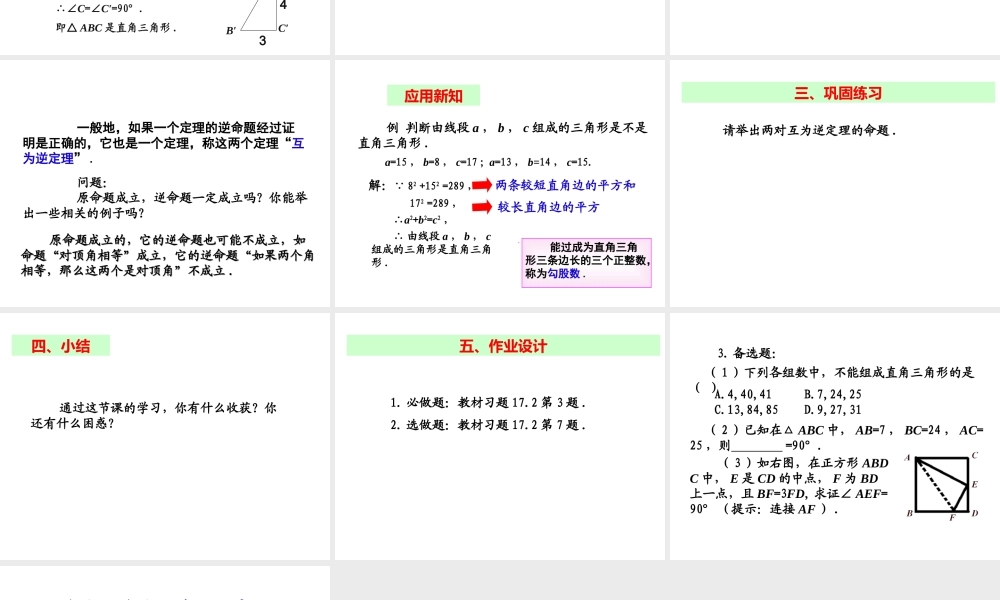Click the 三、巩固练习 green banner
This screenshot has height=600, width=1000.
point(838,94)
